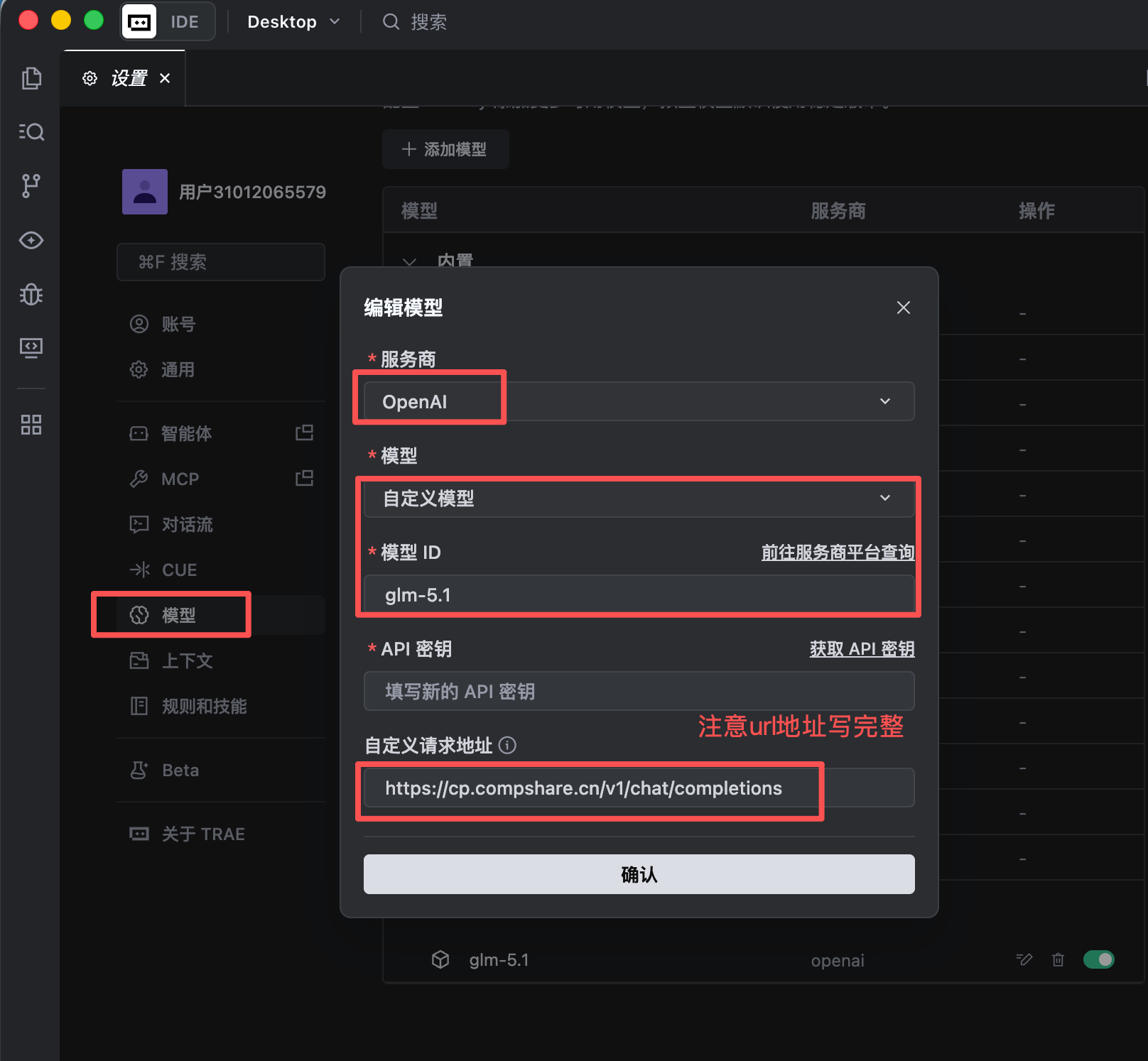Click the user avatar image
This screenshot has width=1148, height=1061.
pos(145,192)
